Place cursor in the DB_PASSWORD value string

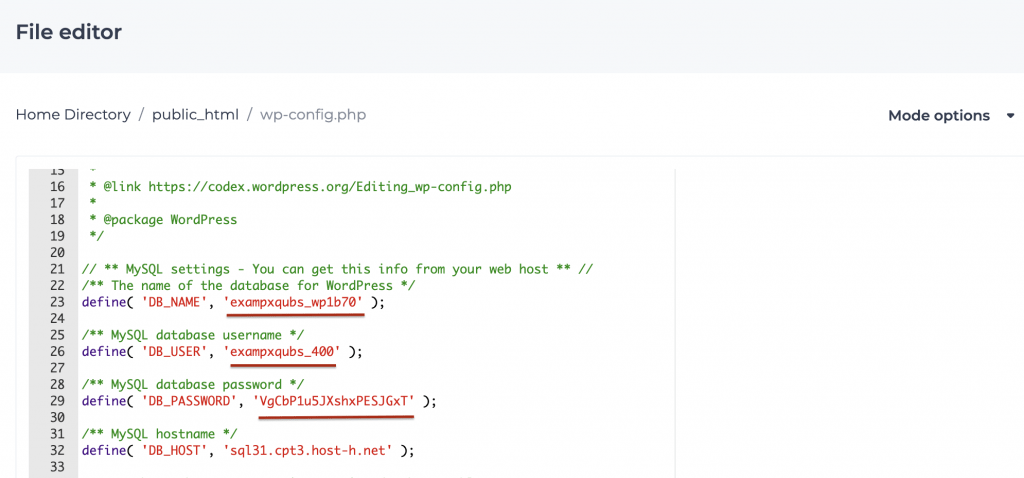pos(338,401)
